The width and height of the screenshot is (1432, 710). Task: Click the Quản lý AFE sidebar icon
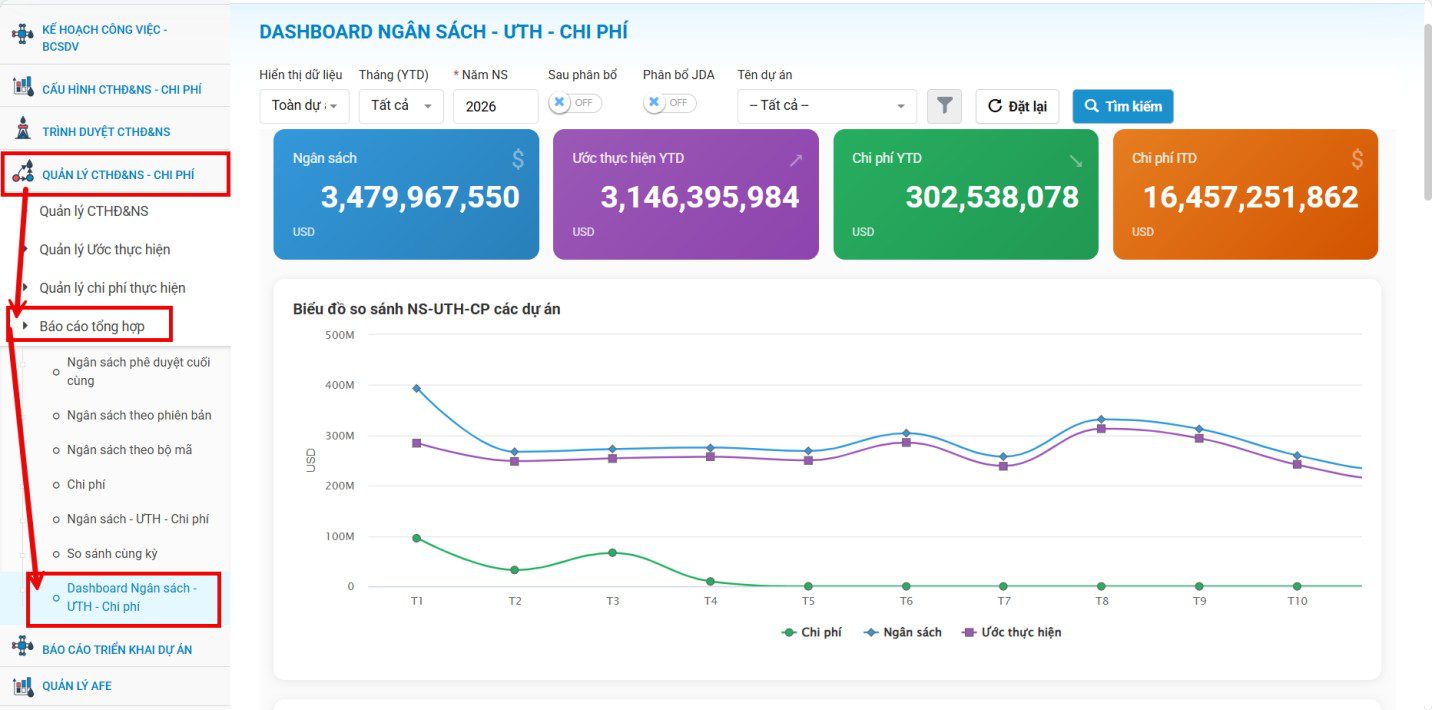point(22,686)
